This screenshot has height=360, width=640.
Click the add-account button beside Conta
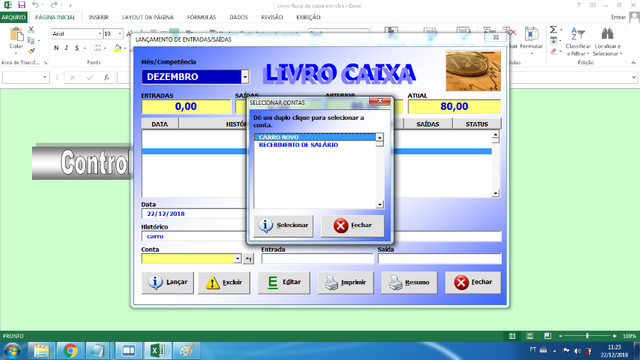[x=248, y=259]
